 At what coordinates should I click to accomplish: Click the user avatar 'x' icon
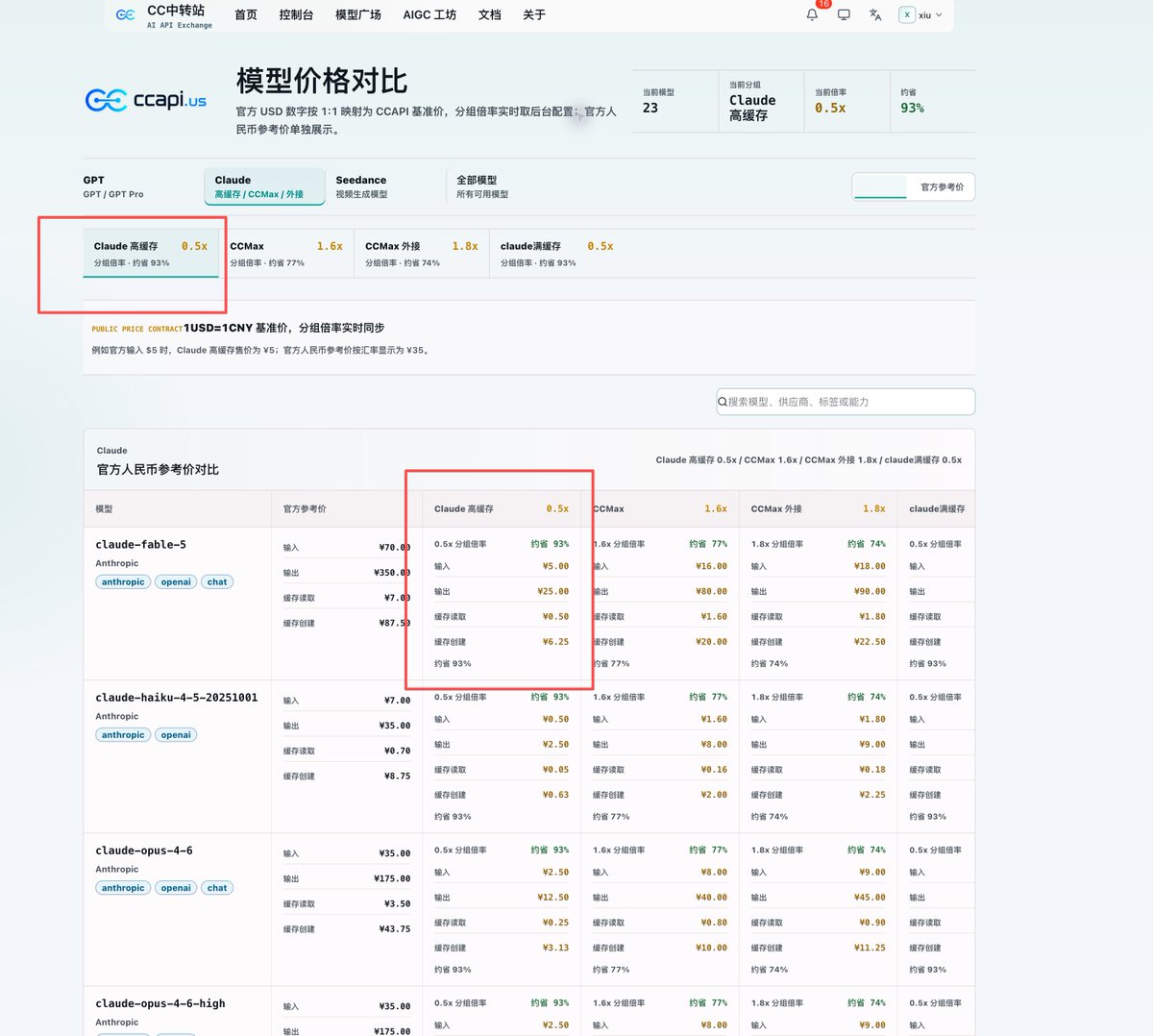coord(906,15)
